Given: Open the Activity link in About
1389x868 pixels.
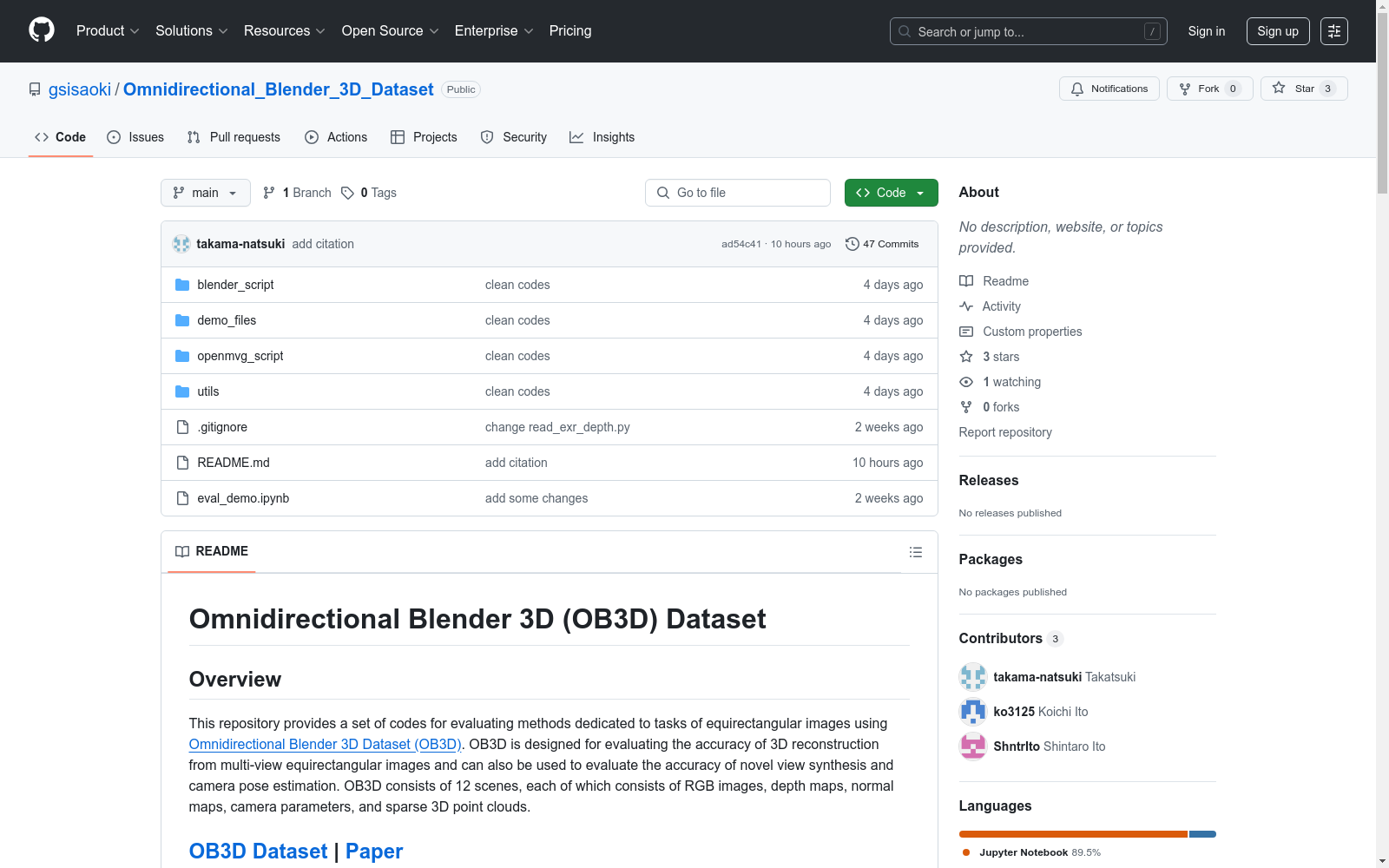Looking at the screenshot, I should [x=991, y=306].
